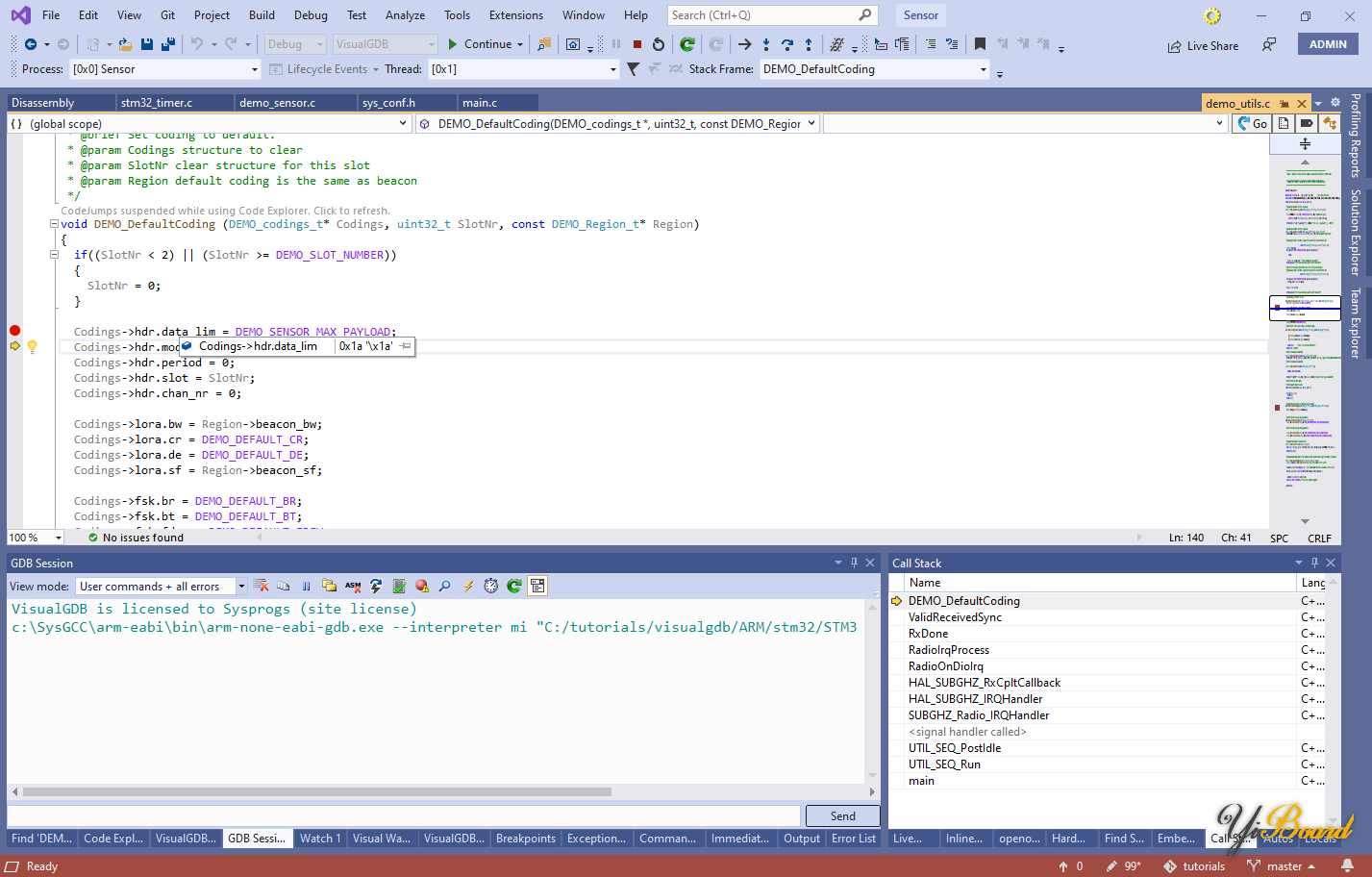This screenshot has width=1372, height=877.
Task: Click the stopwatch icon in GDB Session toolbar
Action: tap(491, 586)
